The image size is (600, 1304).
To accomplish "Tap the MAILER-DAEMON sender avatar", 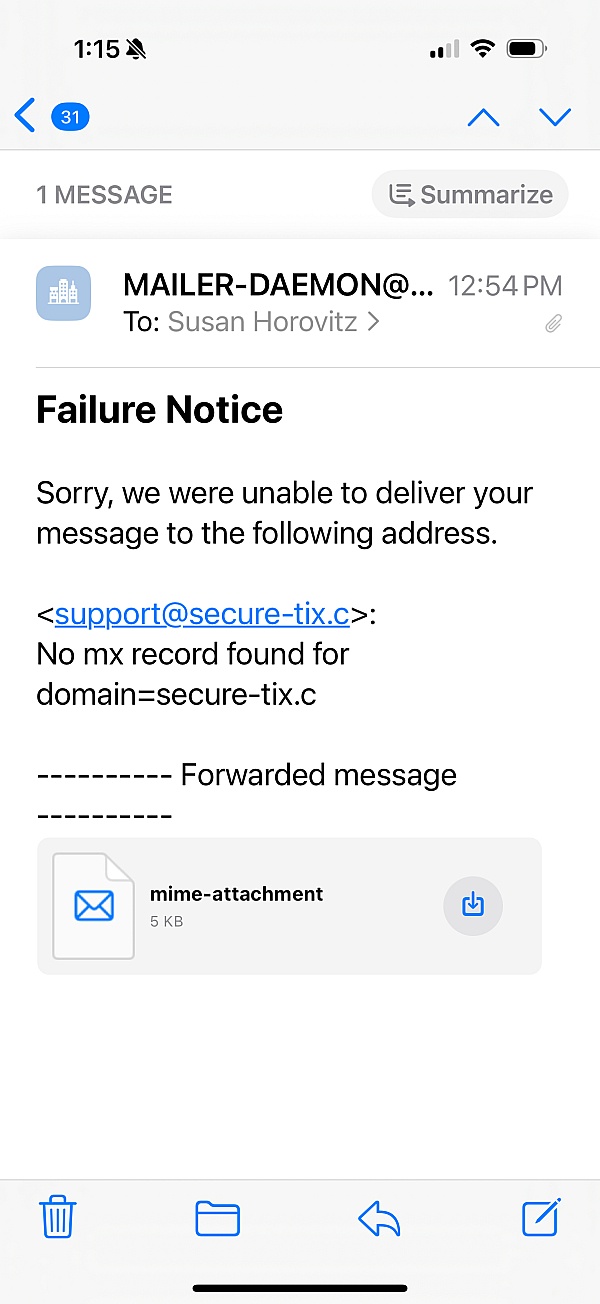I will pyautogui.click(x=63, y=293).
